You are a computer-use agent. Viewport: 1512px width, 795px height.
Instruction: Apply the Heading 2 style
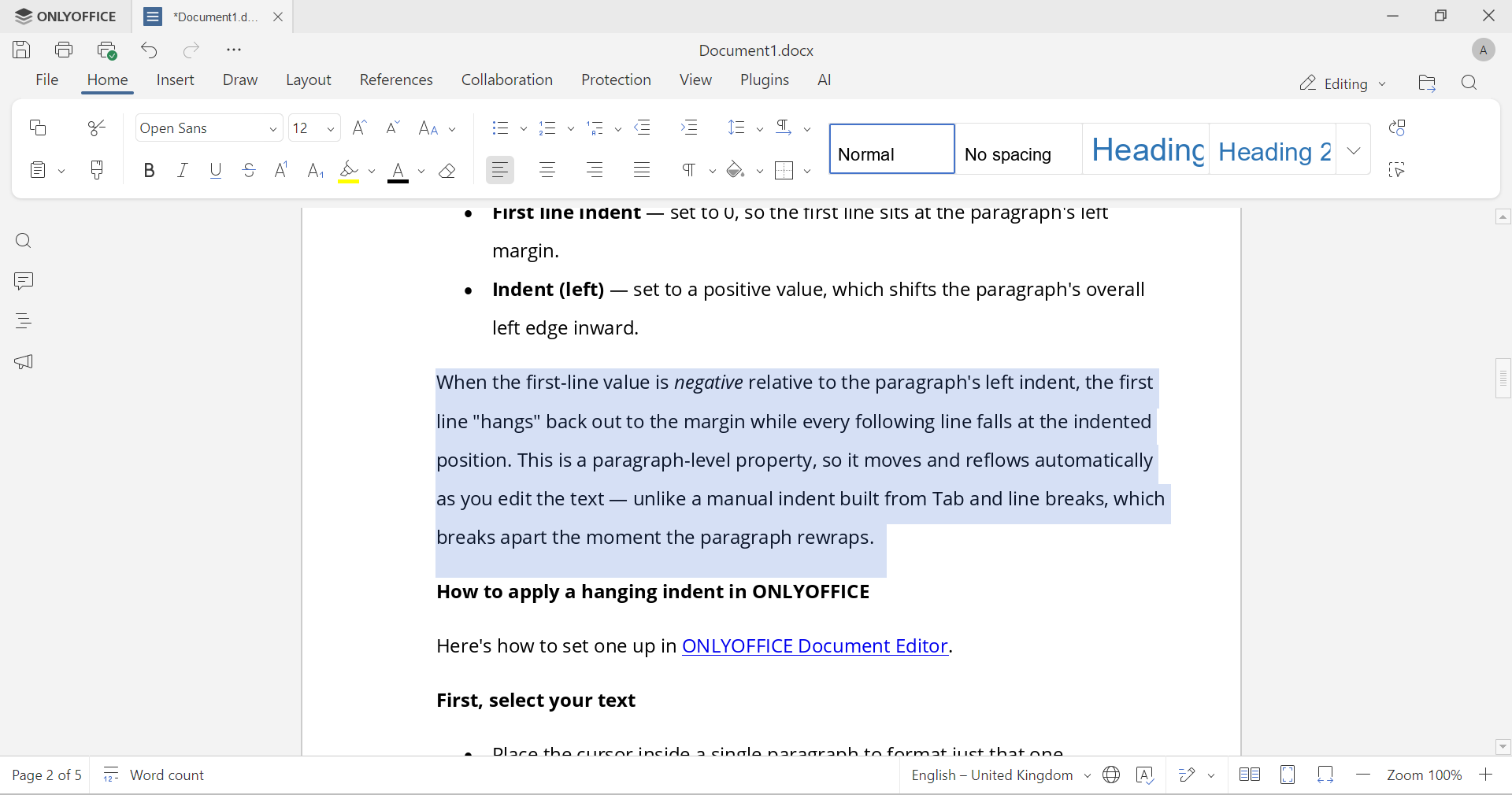tap(1273, 150)
